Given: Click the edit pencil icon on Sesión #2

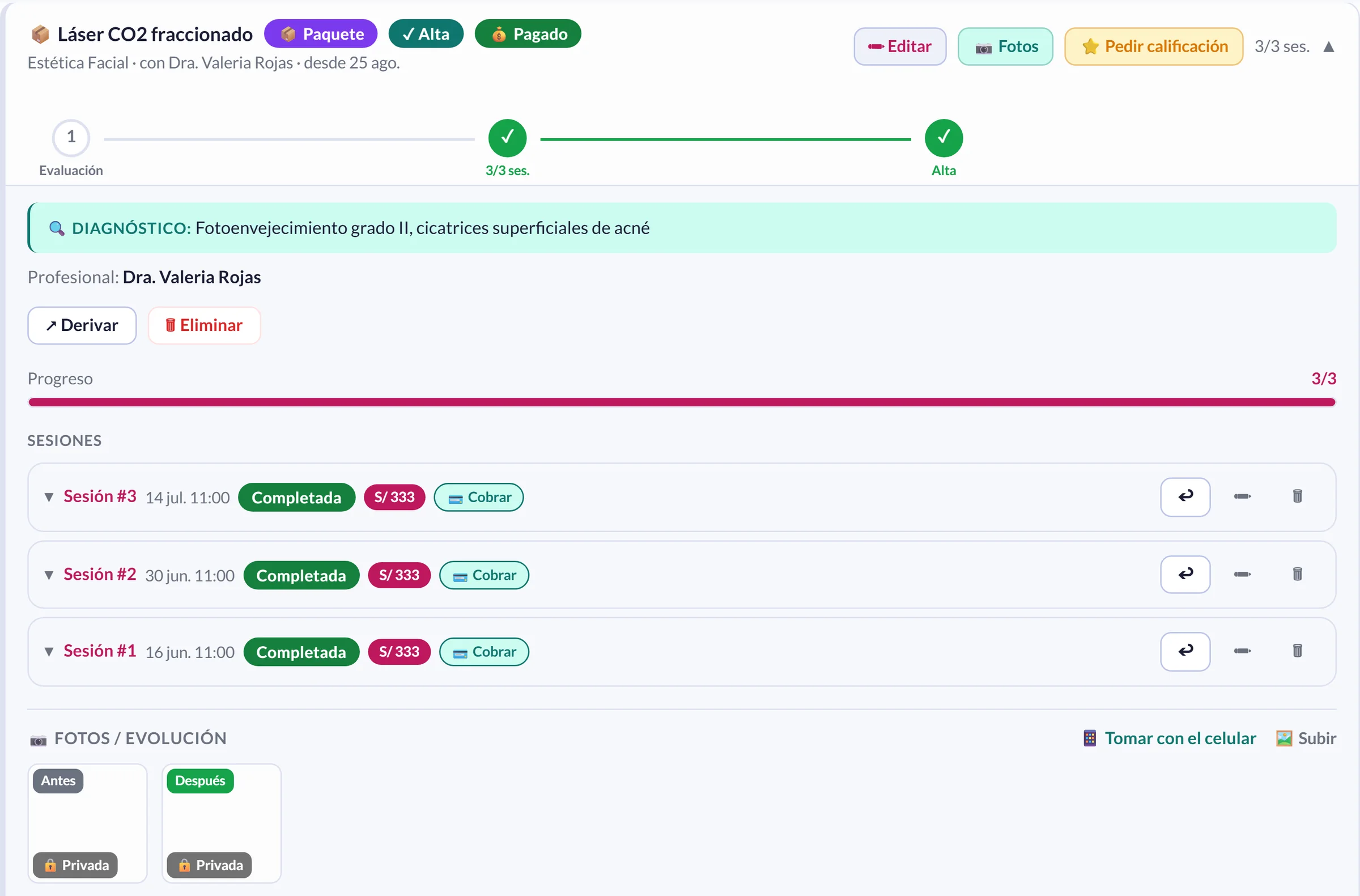Looking at the screenshot, I should 1242,574.
